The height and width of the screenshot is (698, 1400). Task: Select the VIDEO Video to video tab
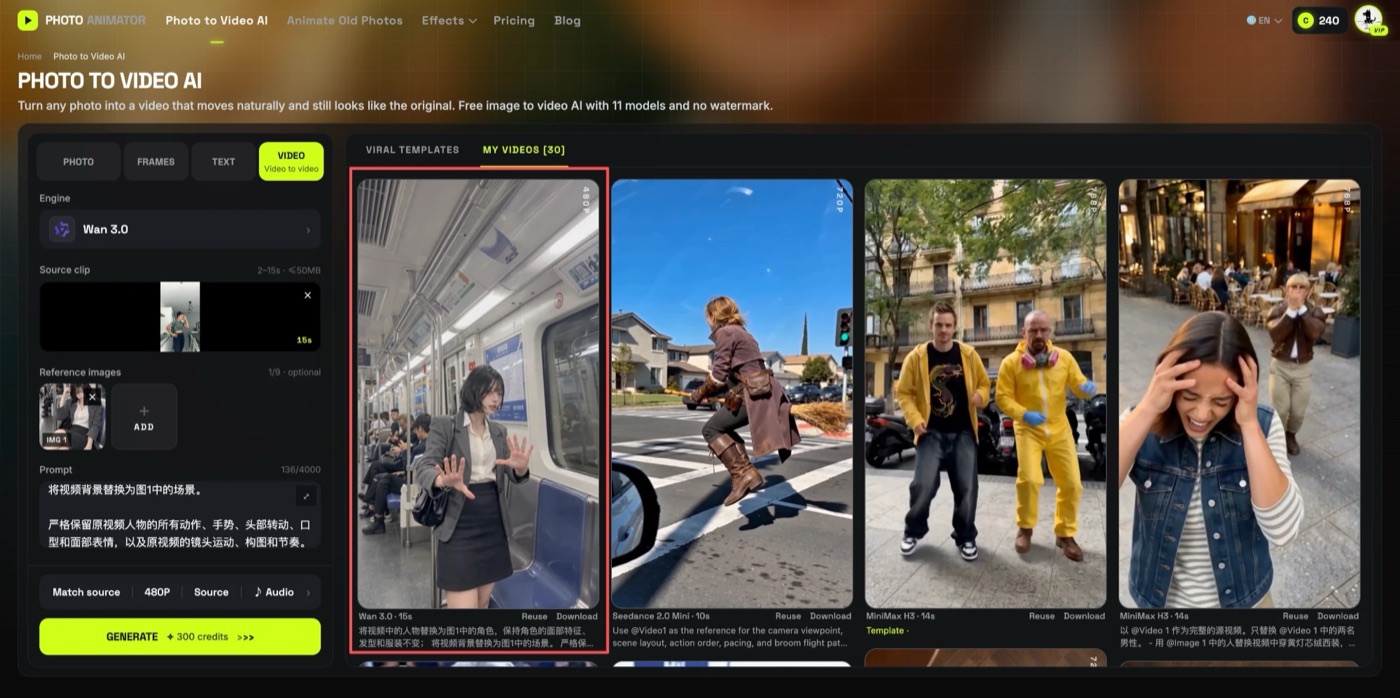pos(291,161)
